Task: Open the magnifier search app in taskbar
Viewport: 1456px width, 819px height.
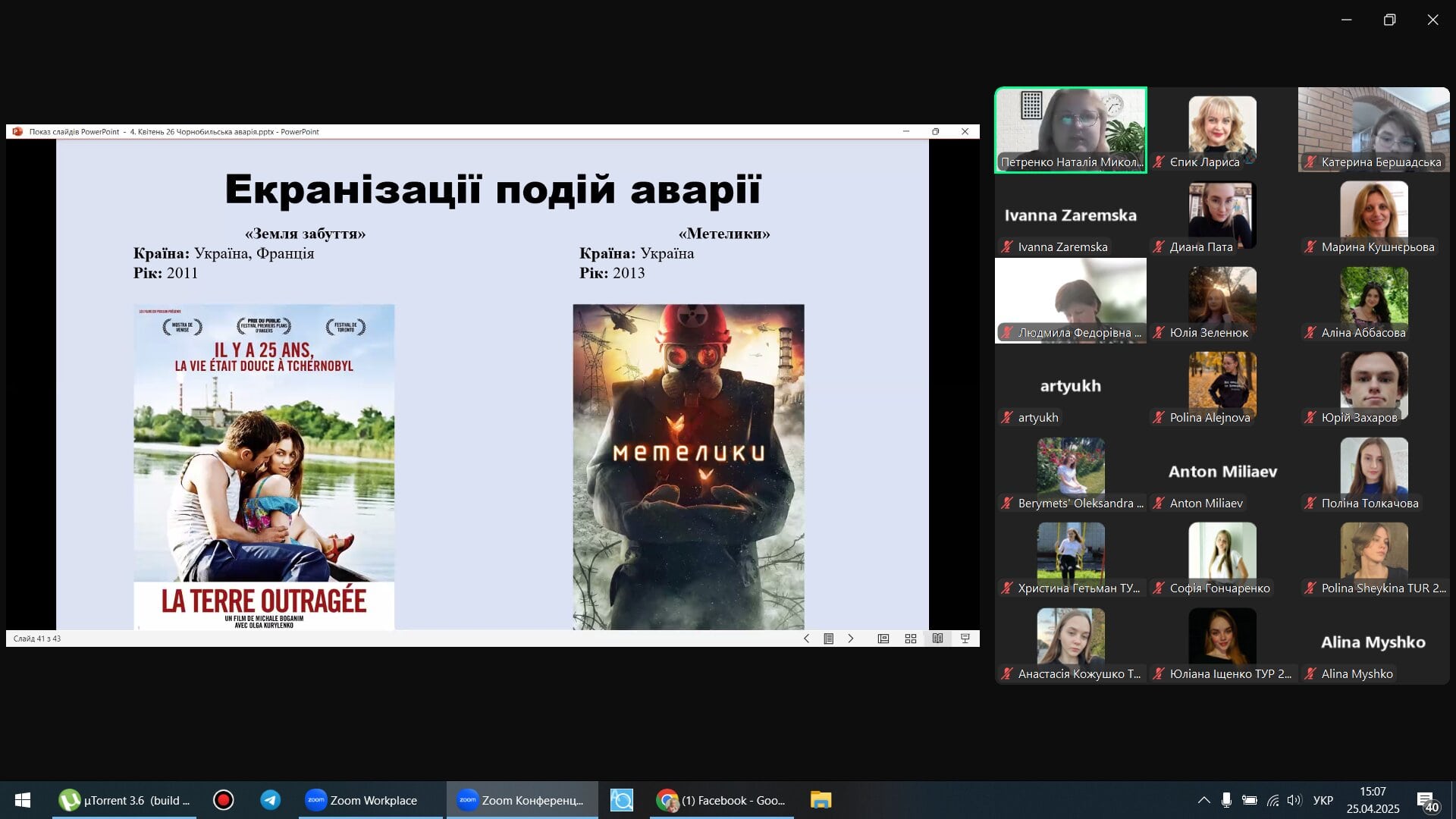Action: tap(622, 800)
